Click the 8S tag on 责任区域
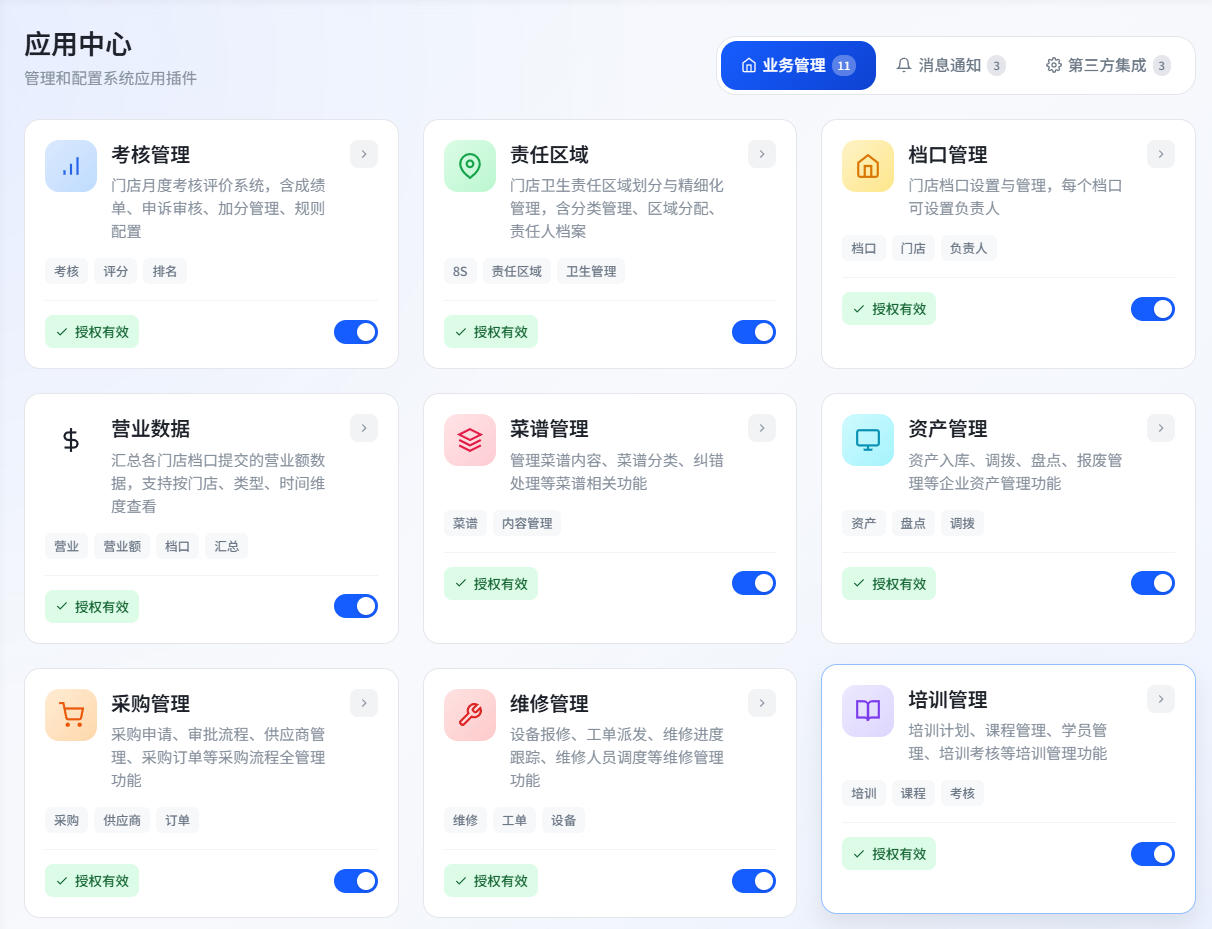Viewport: 1212px width, 929px height. [x=459, y=270]
